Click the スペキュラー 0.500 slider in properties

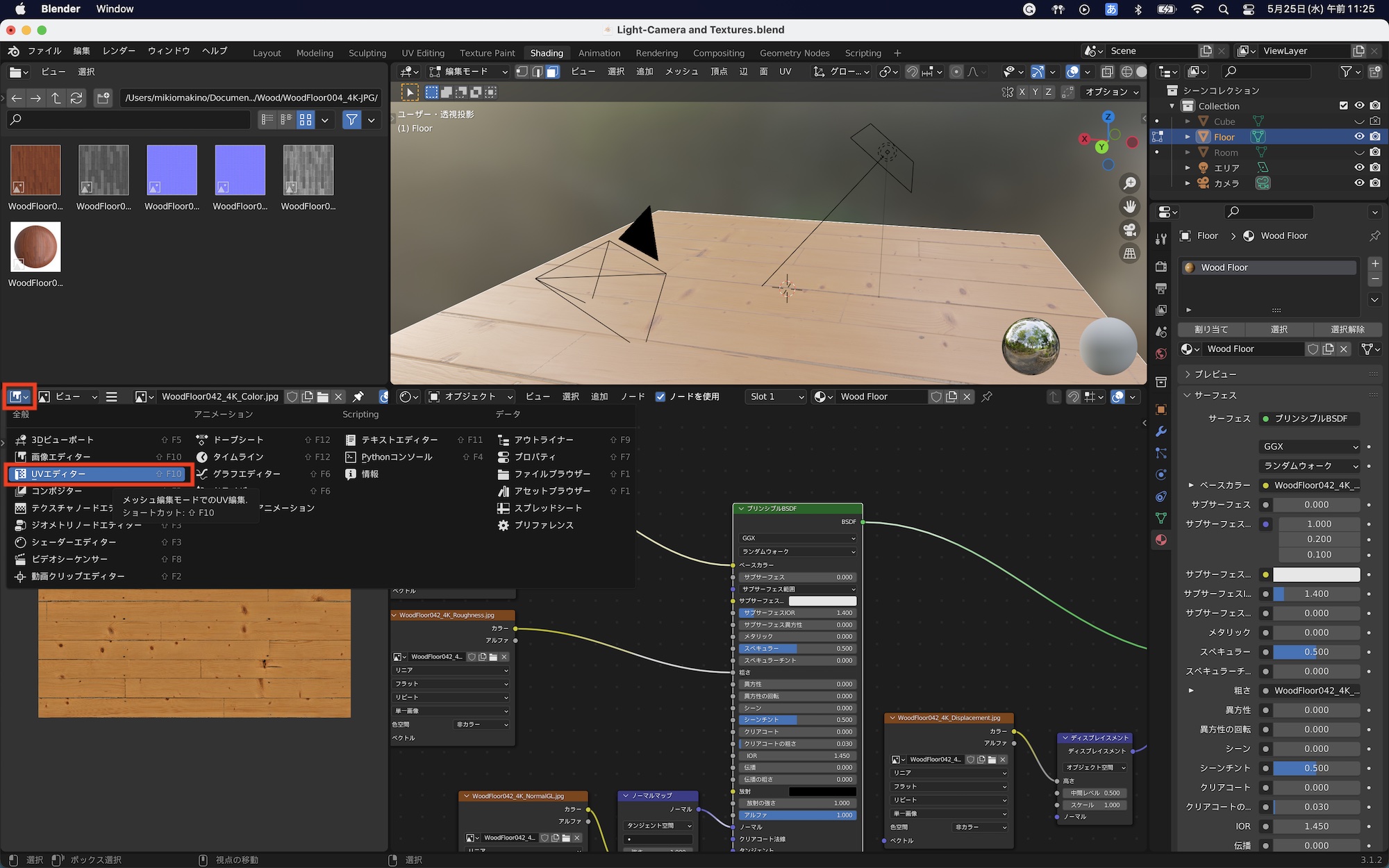(1315, 652)
